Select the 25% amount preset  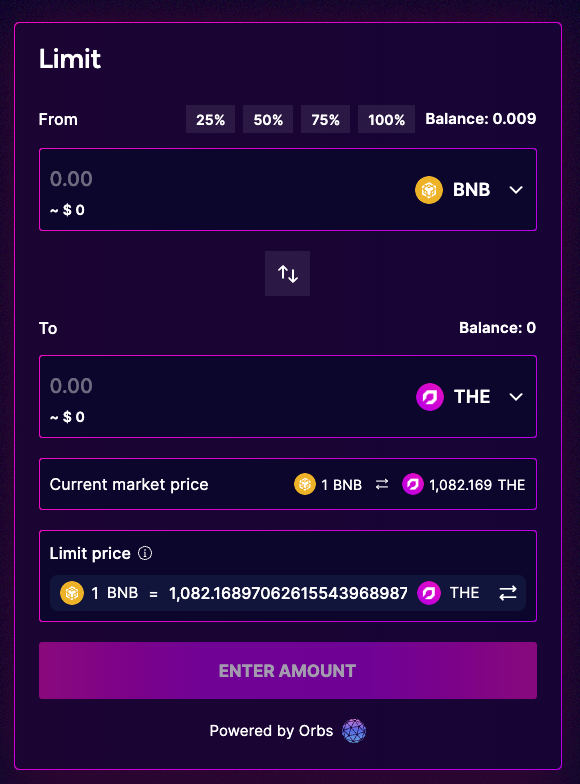(210, 119)
